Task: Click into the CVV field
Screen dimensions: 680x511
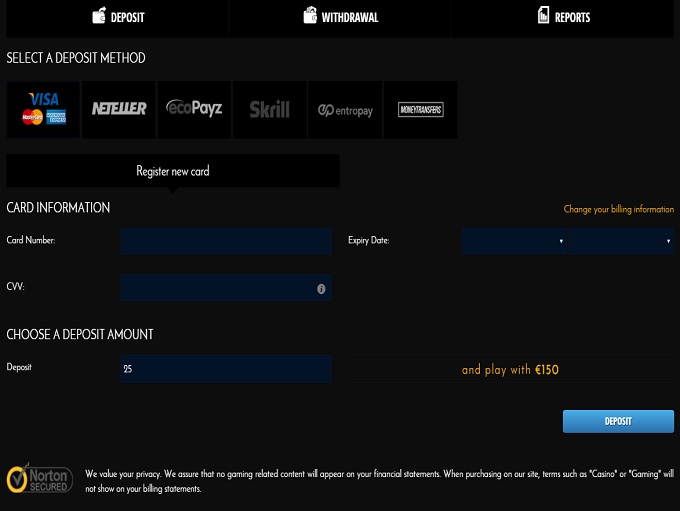Action: pos(216,289)
